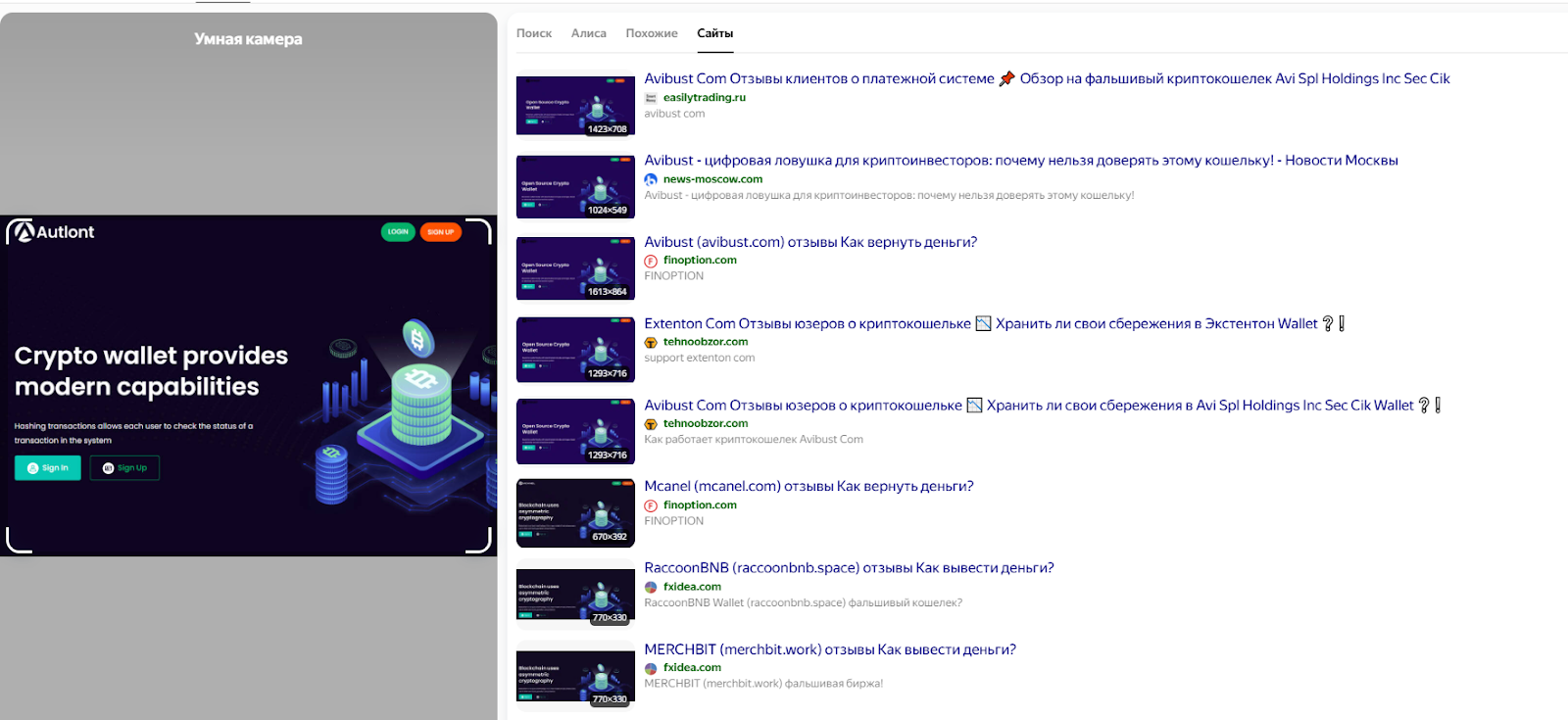This screenshot has width=1568, height=720.
Task: Visit finoption.com under the Mcanel result
Action: tap(700, 505)
